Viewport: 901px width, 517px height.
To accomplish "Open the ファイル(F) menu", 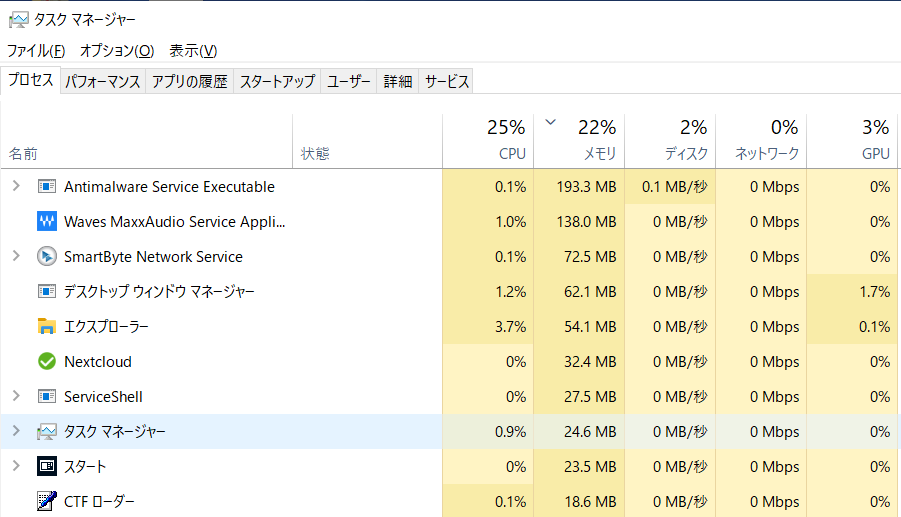I will coord(36,51).
